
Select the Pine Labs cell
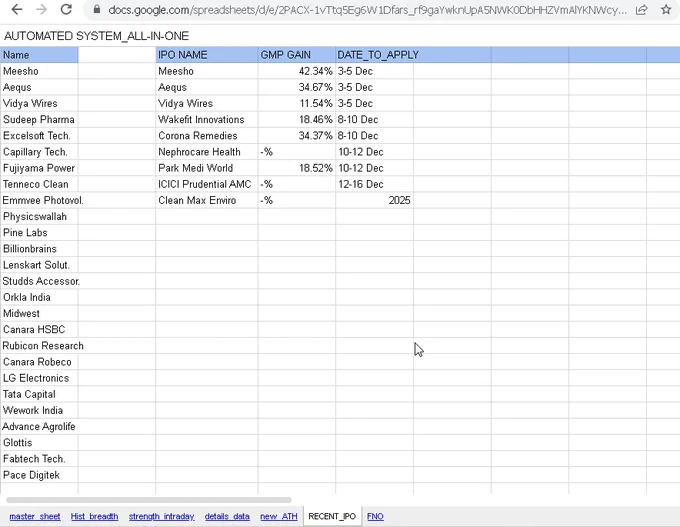pyautogui.click(x=39, y=232)
